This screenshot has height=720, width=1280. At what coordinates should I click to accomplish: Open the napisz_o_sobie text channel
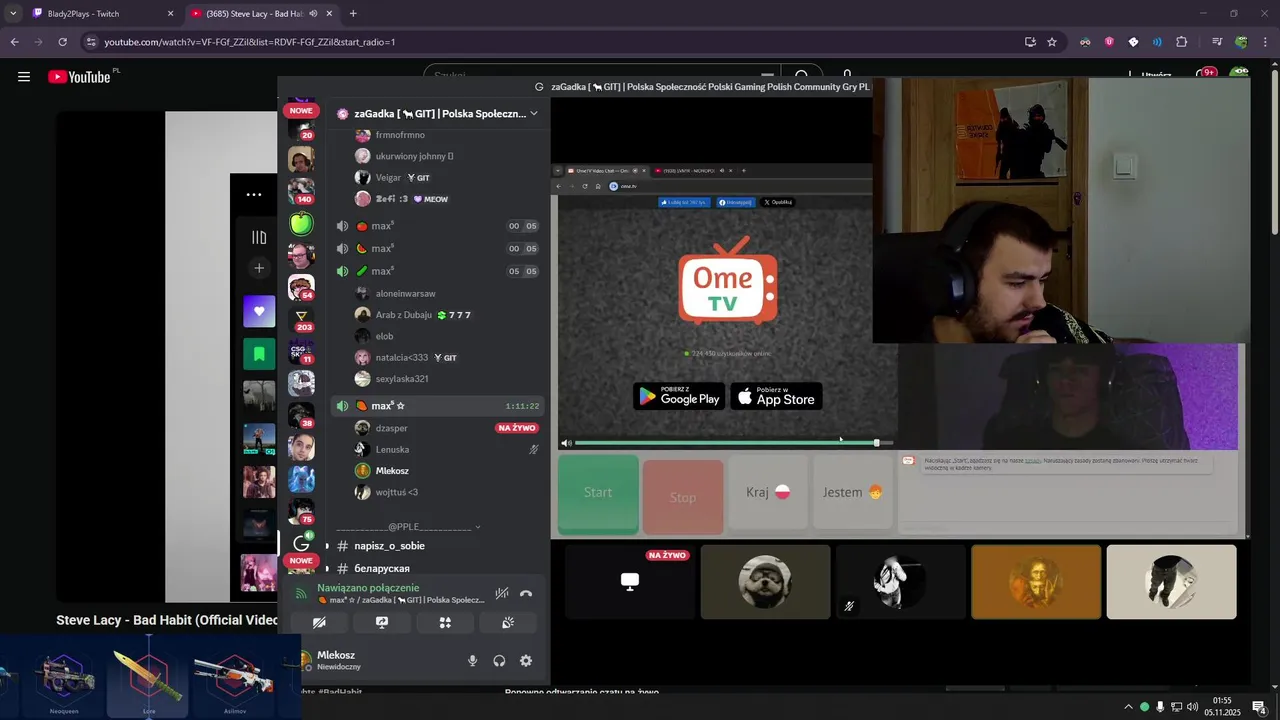coord(389,546)
